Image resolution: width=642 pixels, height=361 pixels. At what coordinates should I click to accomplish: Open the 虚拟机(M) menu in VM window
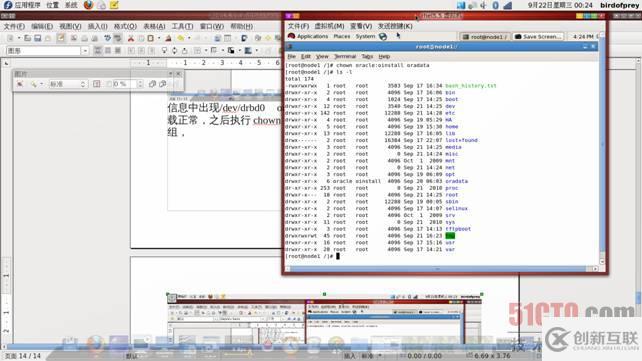point(329,26)
